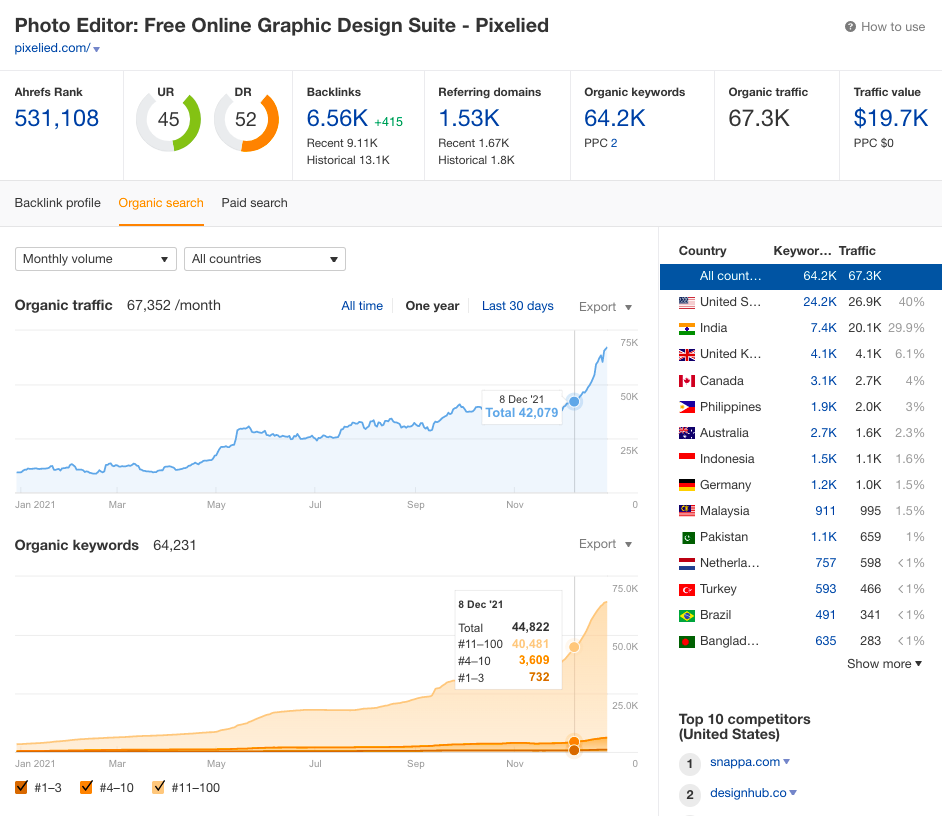Open the Monthly volume dropdown
Image resolution: width=942 pixels, height=816 pixels.
[x=96, y=259]
